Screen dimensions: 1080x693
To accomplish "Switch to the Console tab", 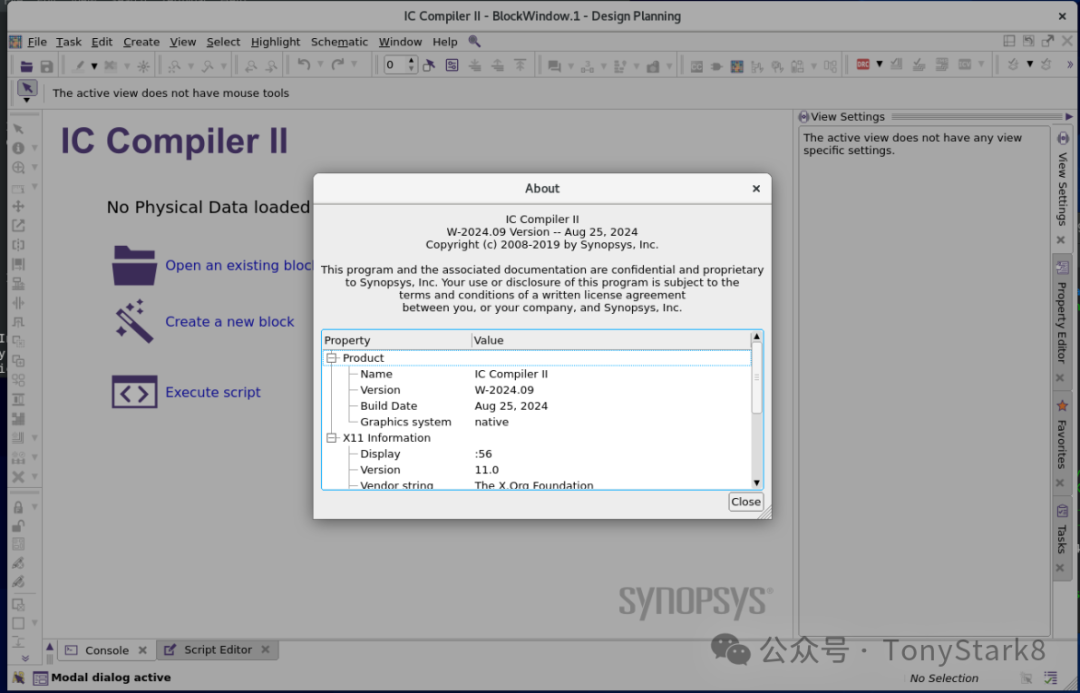I will coord(106,650).
